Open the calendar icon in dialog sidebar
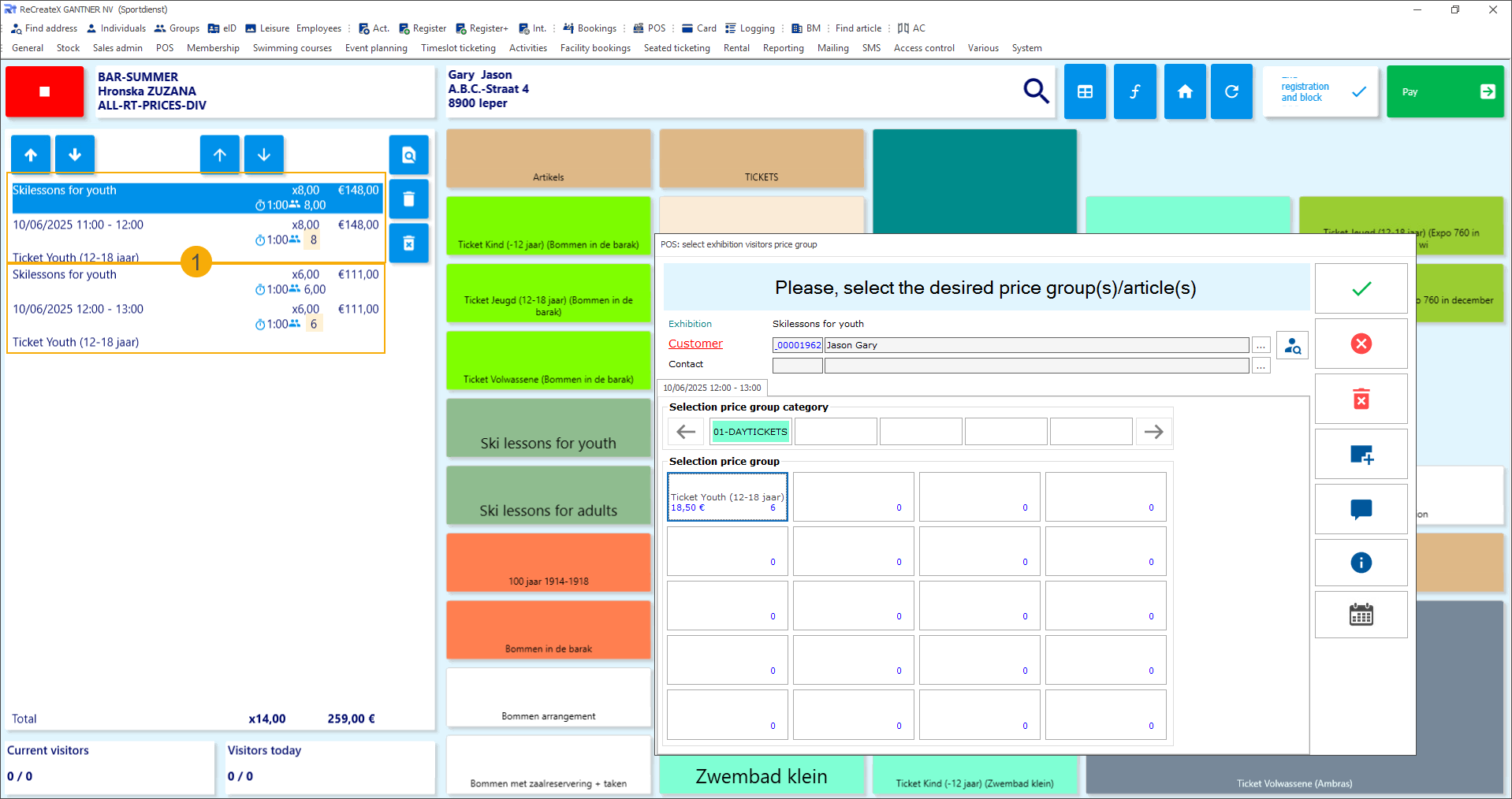The width and height of the screenshot is (1512, 799). pos(1361,615)
